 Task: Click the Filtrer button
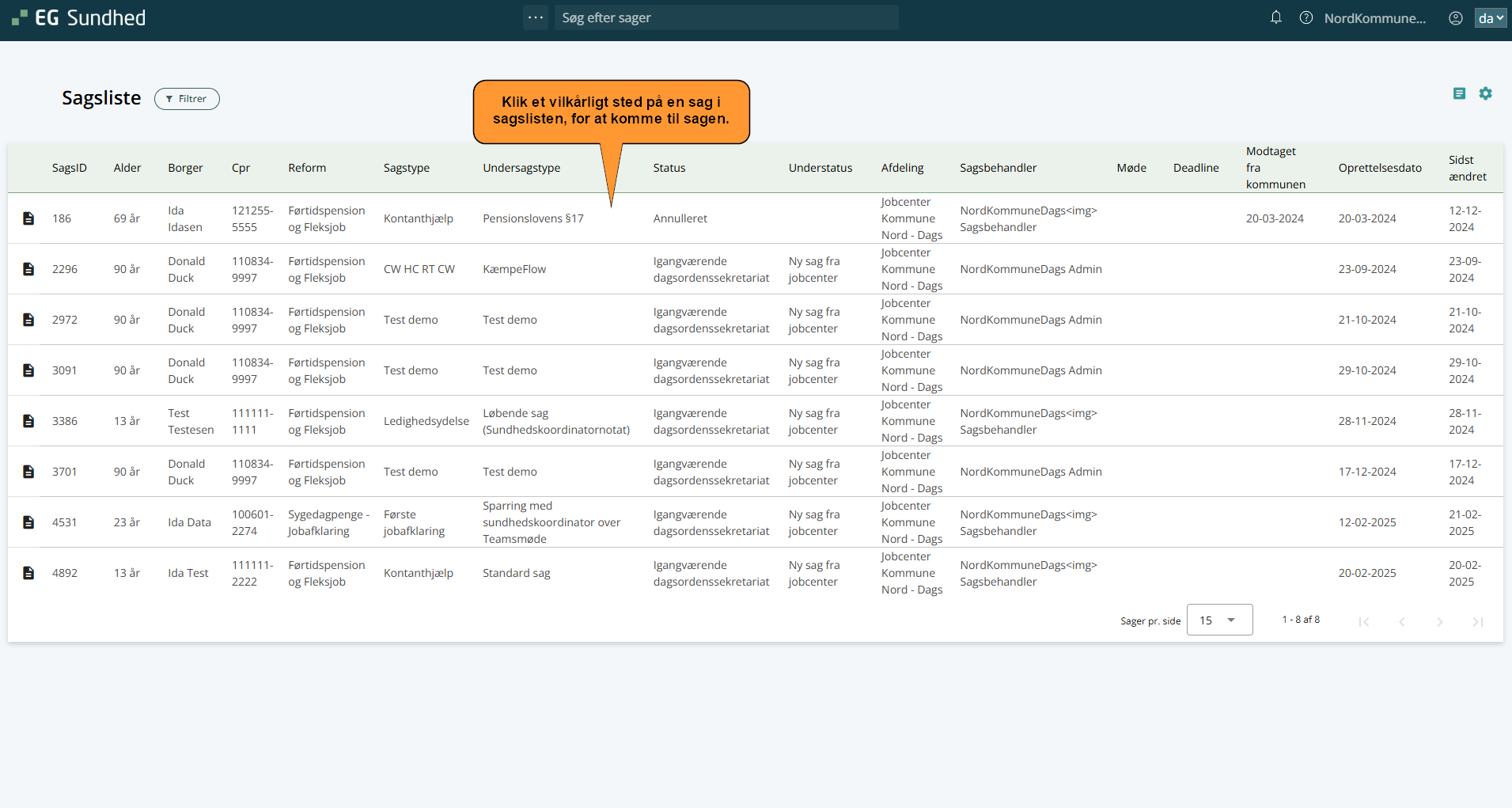pos(187,99)
